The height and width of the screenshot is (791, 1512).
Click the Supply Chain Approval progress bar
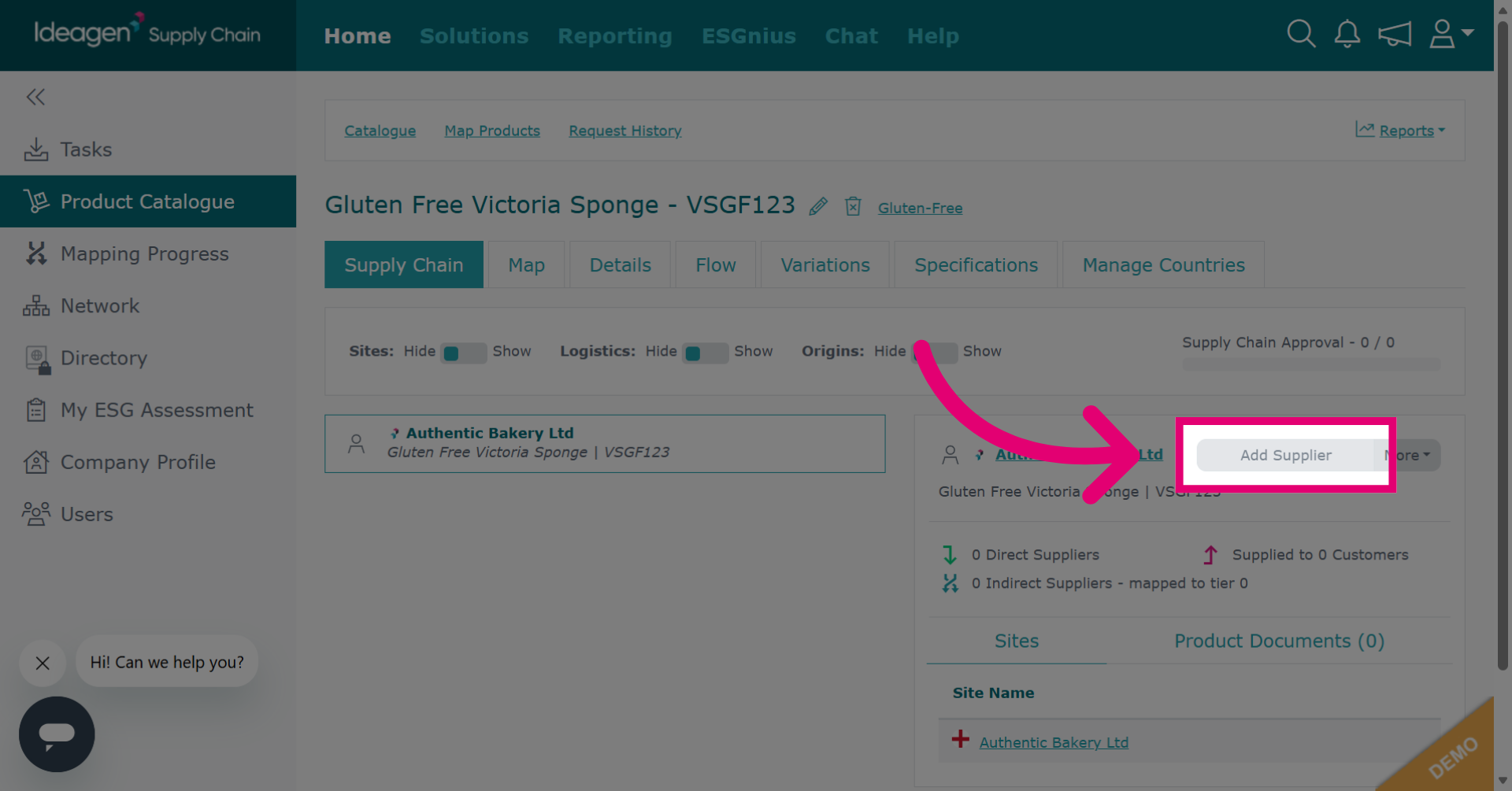[1311, 364]
